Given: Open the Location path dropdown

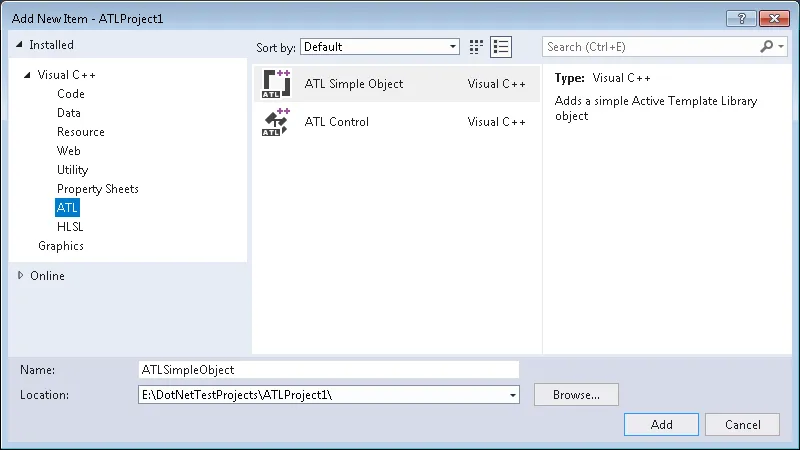Looking at the screenshot, I should (513, 395).
